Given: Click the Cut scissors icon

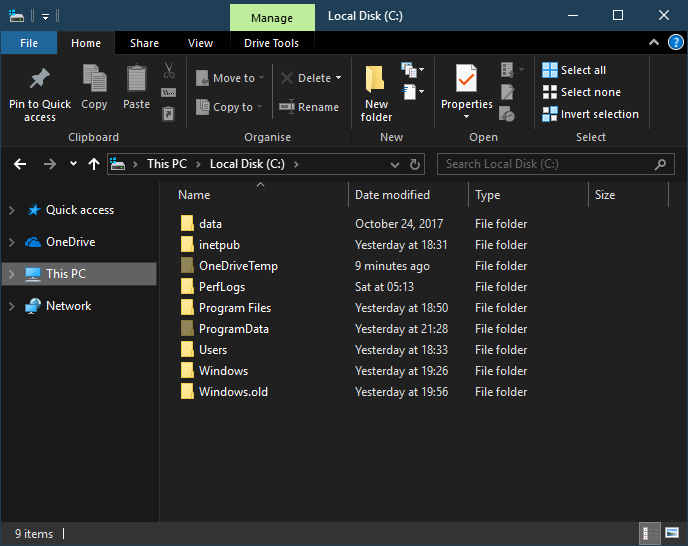Looking at the screenshot, I should coord(169,70).
